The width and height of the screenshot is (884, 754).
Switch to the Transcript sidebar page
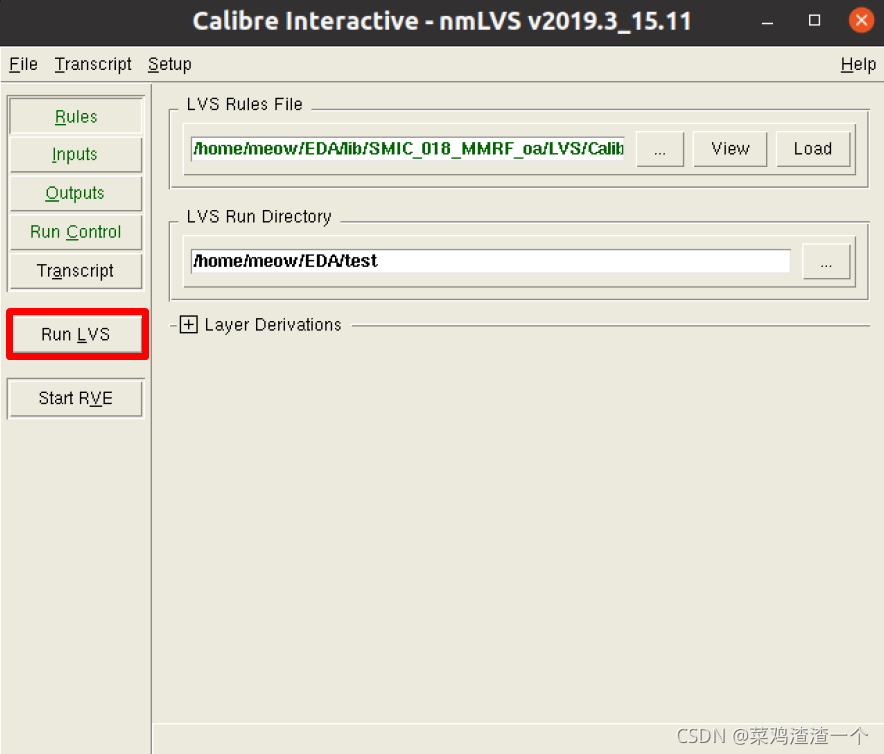tap(75, 271)
